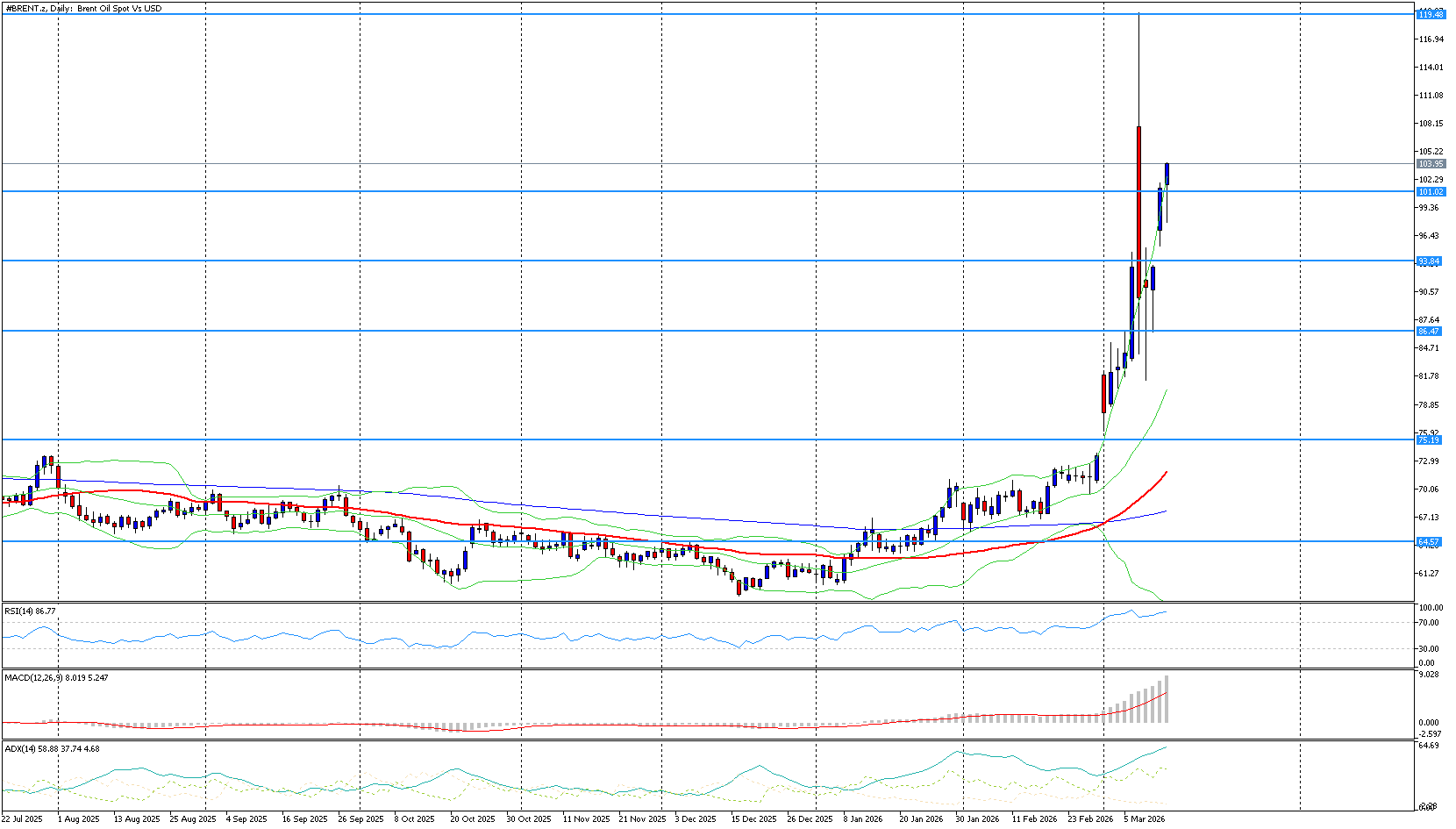The image size is (1456, 829).
Task: Click the 116.94 value on price scale
Action: point(1431,39)
